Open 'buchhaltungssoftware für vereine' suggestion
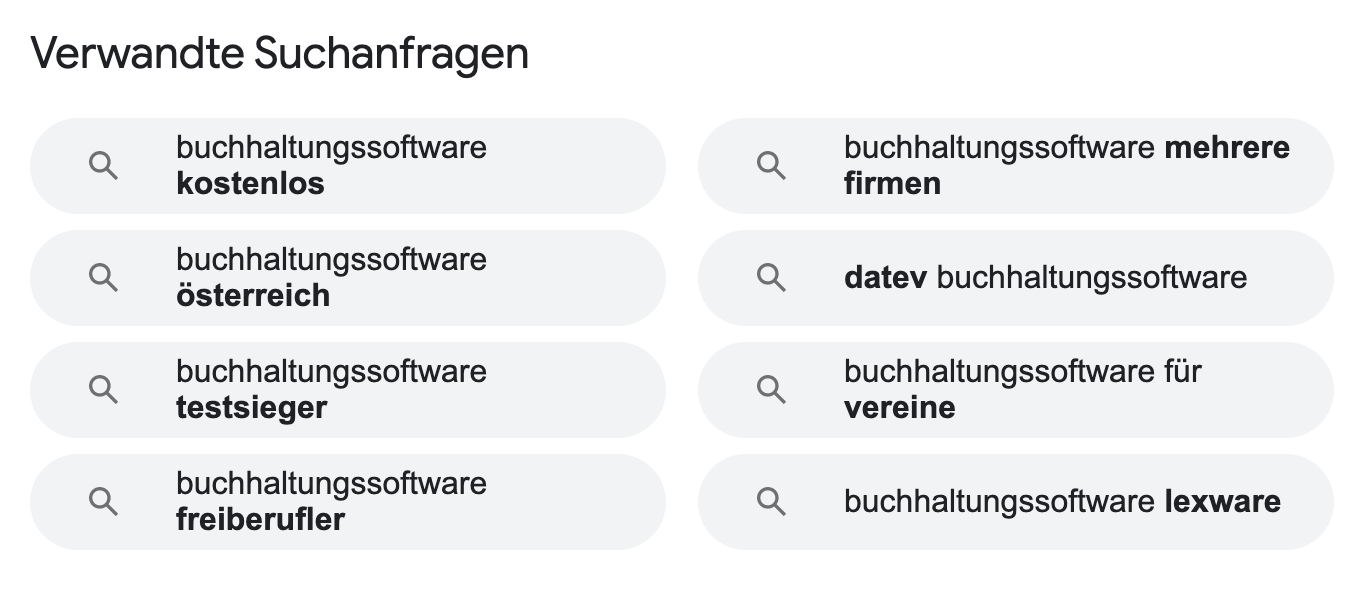Image resolution: width=1356 pixels, height=600 pixels. 1023,390
